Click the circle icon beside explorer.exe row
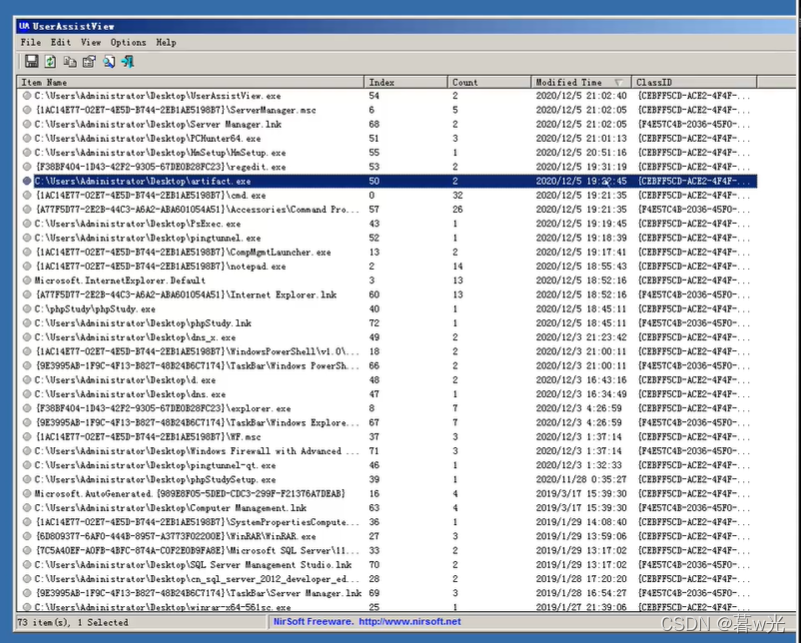801x643 pixels. [x=27, y=409]
